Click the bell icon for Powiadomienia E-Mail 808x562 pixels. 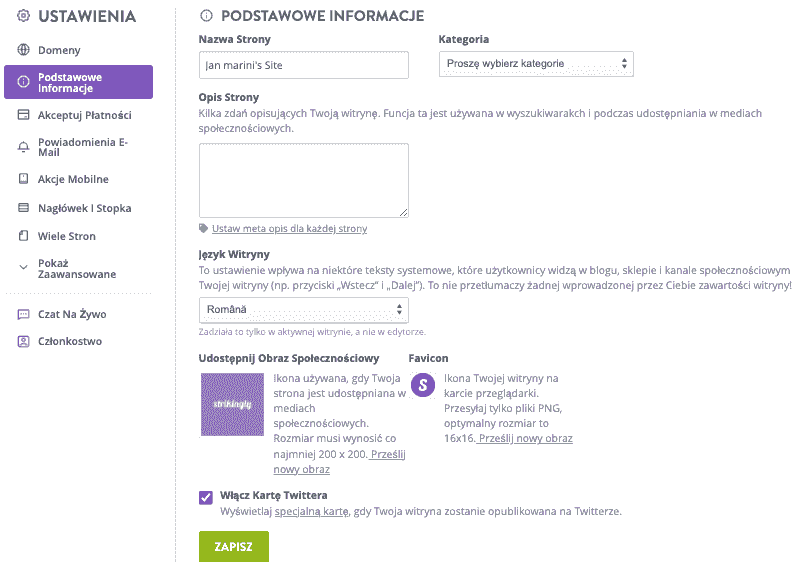coord(23,147)
